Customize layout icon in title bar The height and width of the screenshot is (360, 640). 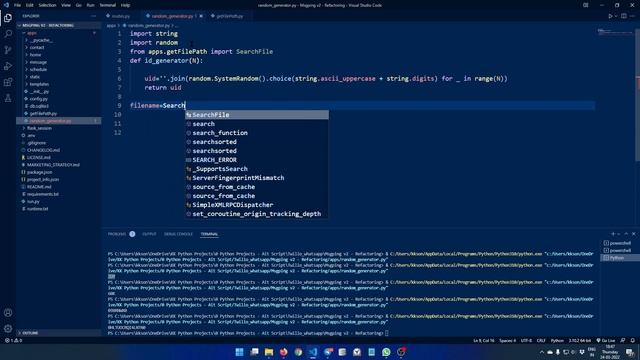coord(586,5)
